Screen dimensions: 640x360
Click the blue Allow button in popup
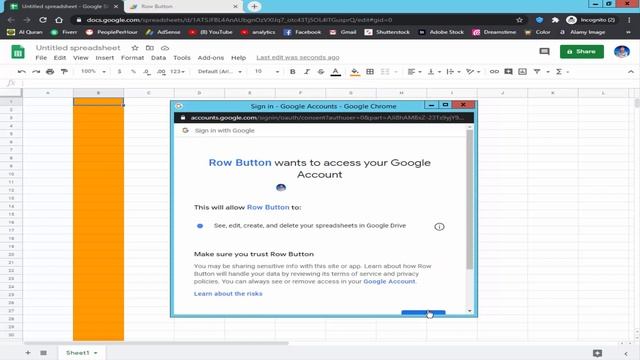point(423,313)
